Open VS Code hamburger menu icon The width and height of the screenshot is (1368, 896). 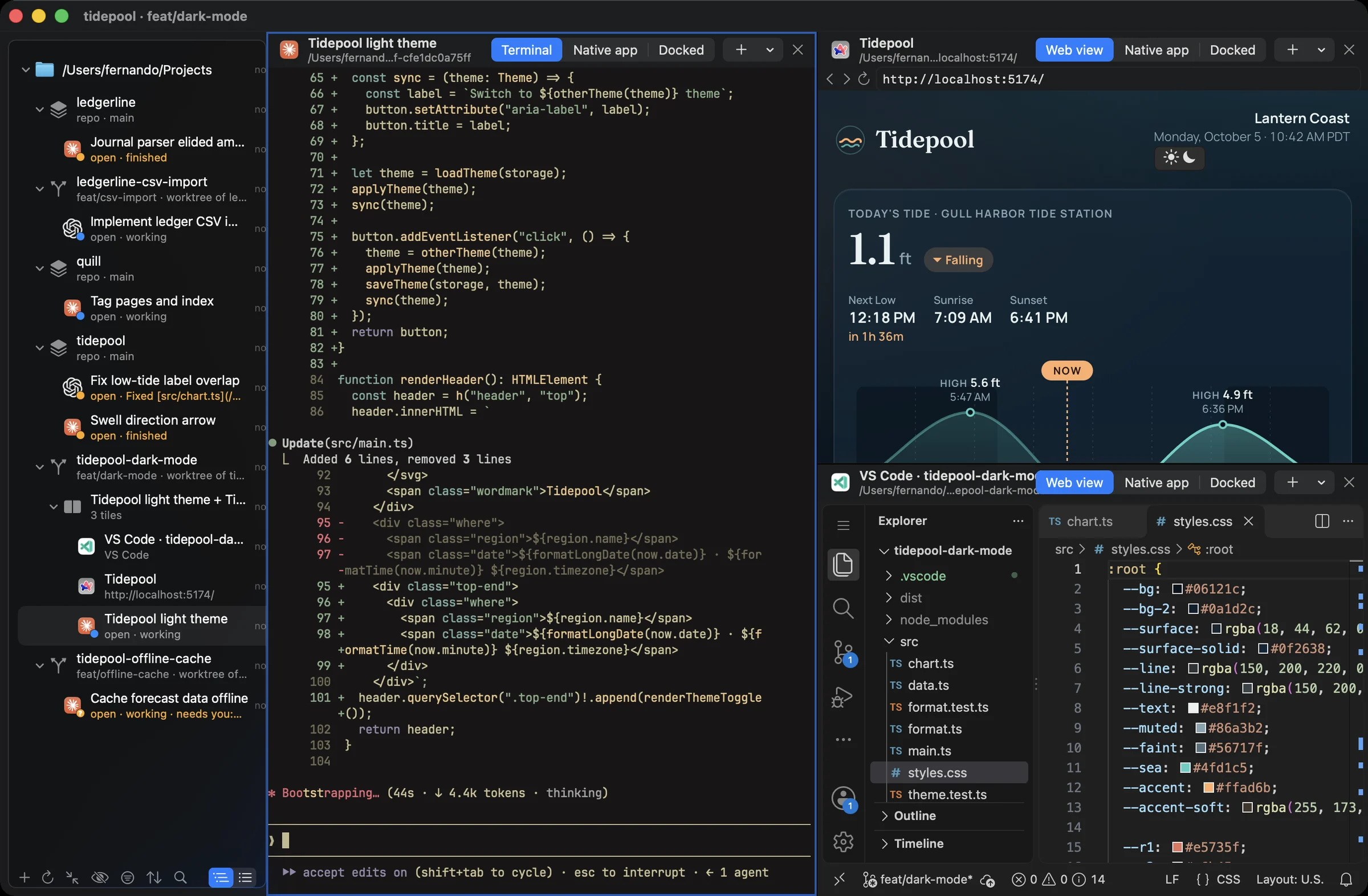(843, 525)
